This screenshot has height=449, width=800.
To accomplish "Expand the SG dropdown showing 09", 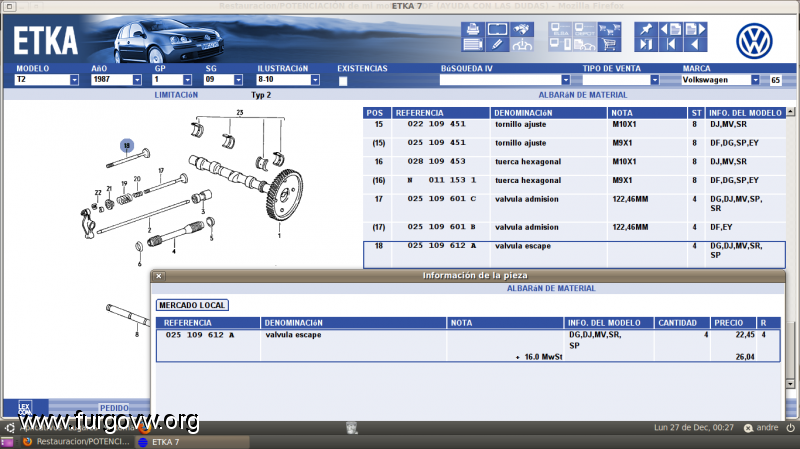I will [x=238, y=80].
